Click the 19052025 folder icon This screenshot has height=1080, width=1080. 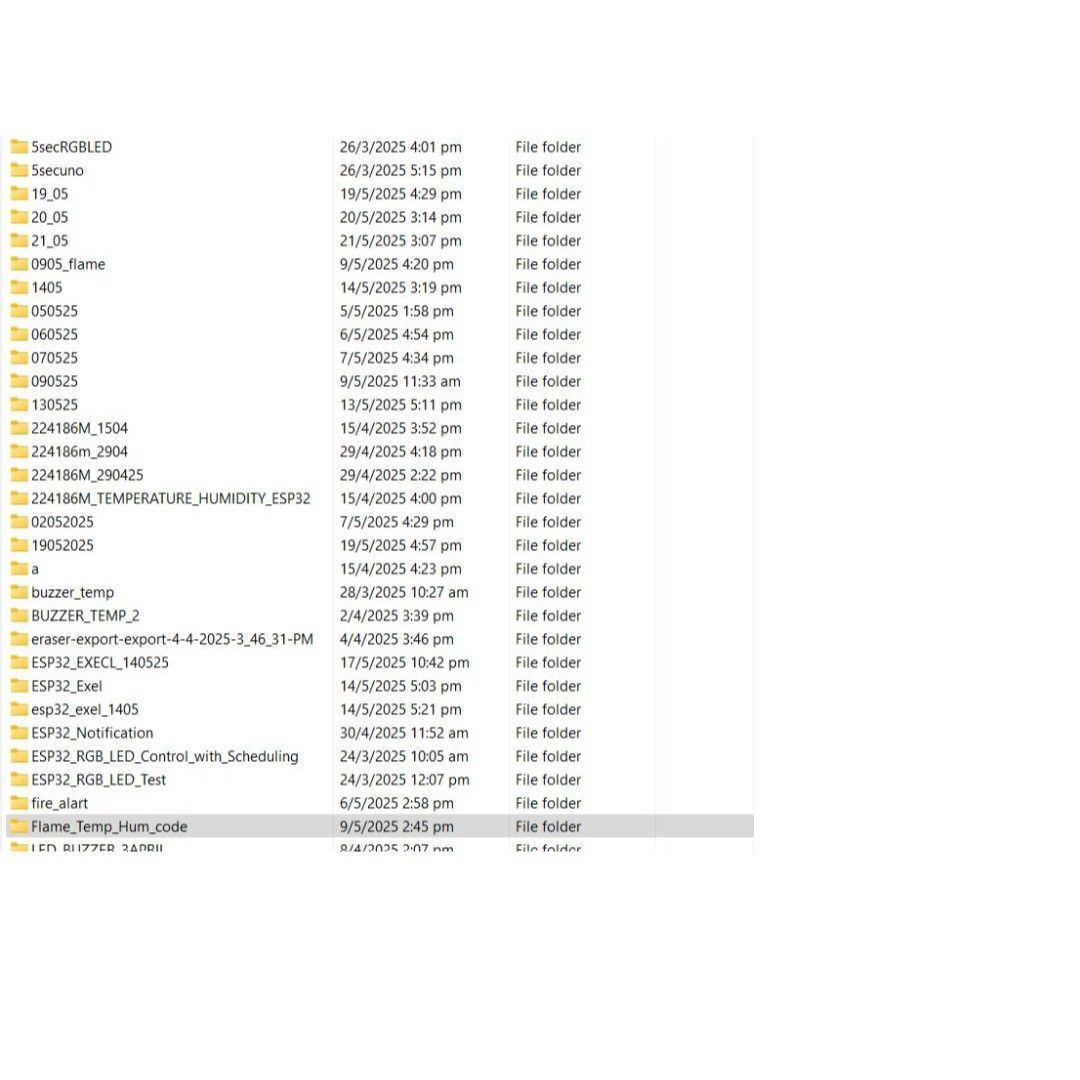click(x=19, y=545)
